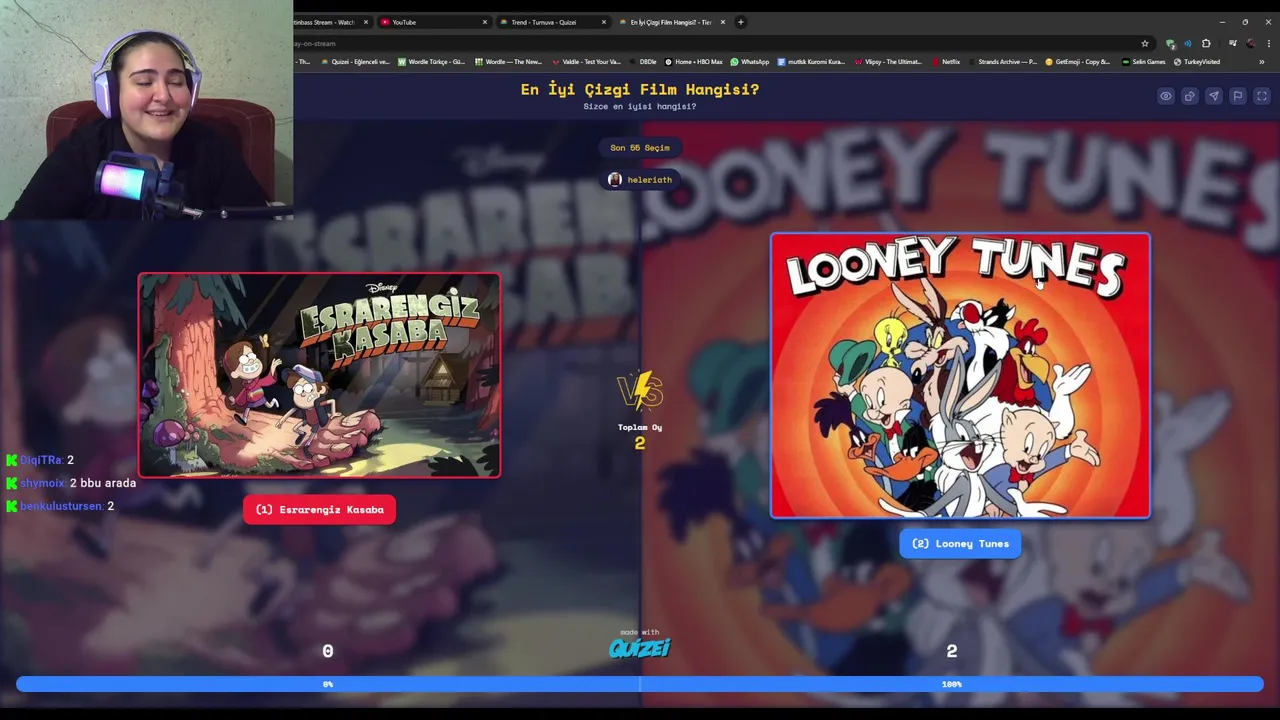Click the Quizei logo at the bottom
The width and height of the screenshot is (1280, 720).
tap(640, 648)
